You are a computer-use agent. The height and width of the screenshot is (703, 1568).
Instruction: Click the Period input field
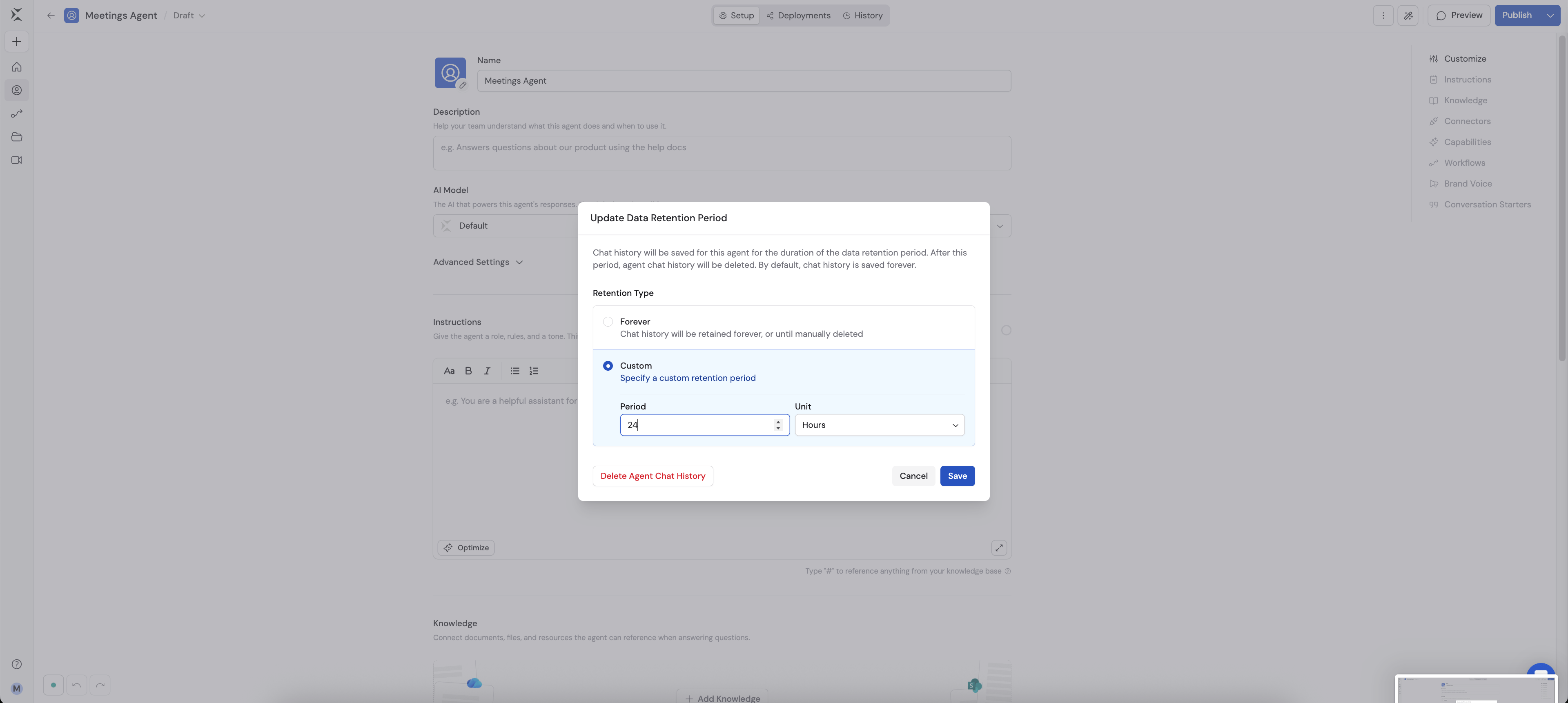(x=704, y=425)
